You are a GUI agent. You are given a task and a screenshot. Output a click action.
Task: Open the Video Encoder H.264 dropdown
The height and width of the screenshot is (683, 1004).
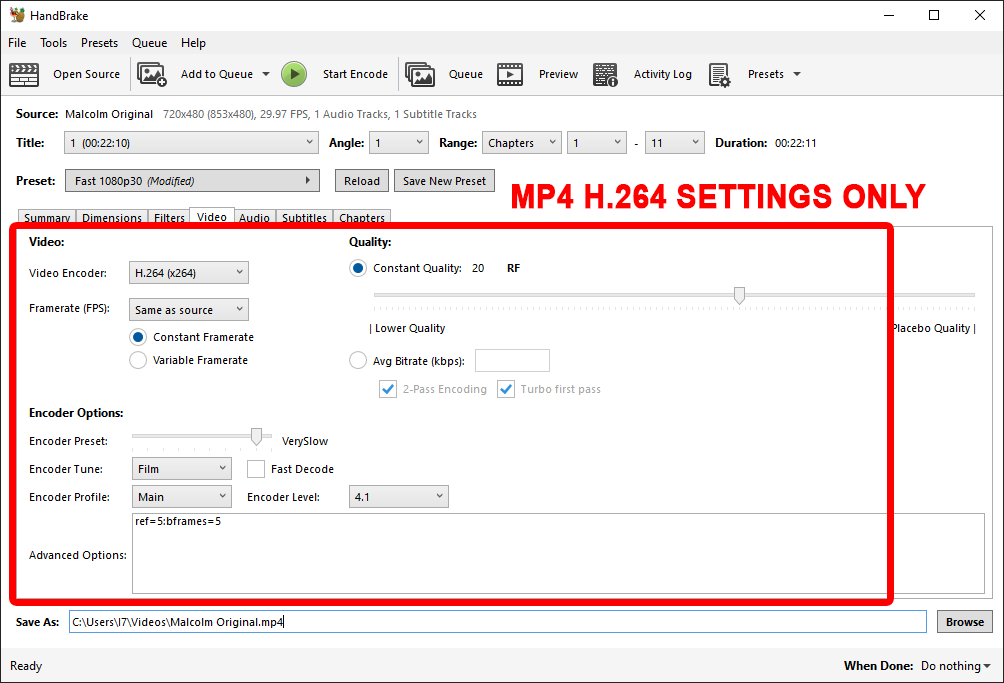189,273
